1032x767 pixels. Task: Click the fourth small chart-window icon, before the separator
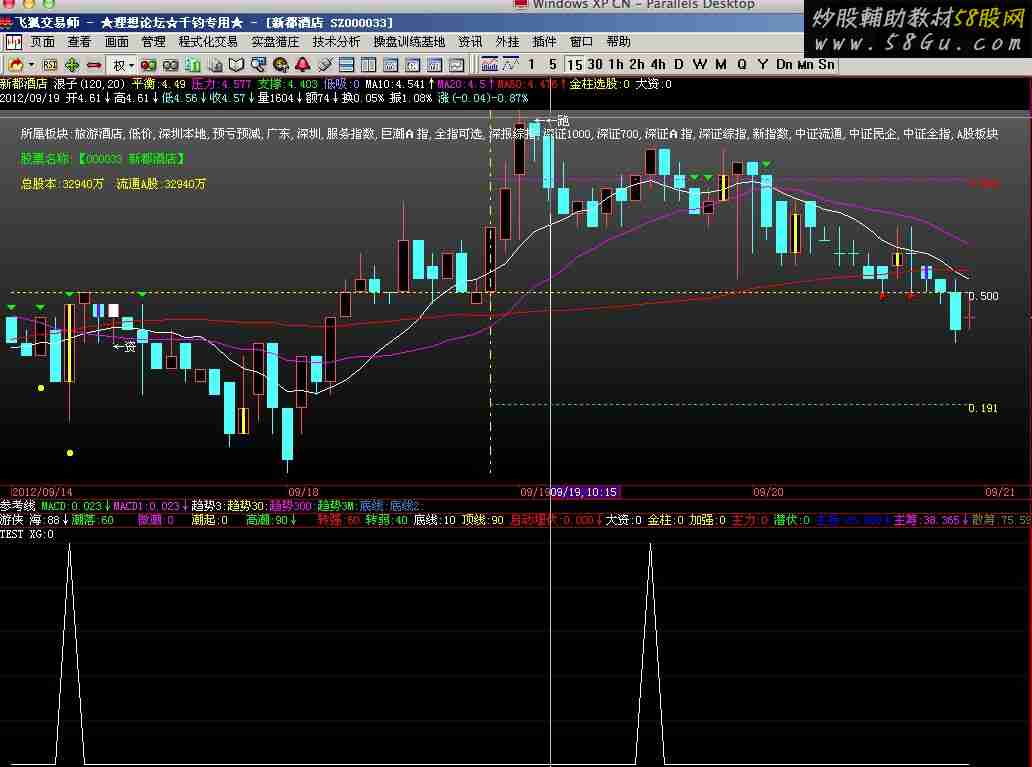tap(456, 65)
